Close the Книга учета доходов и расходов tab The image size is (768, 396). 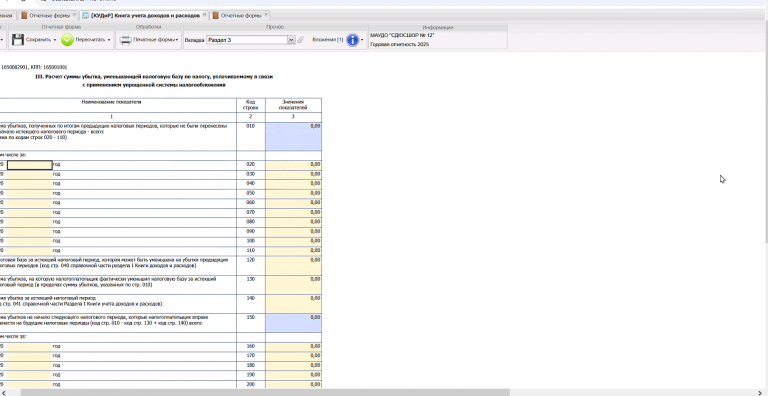coord(205,15)
